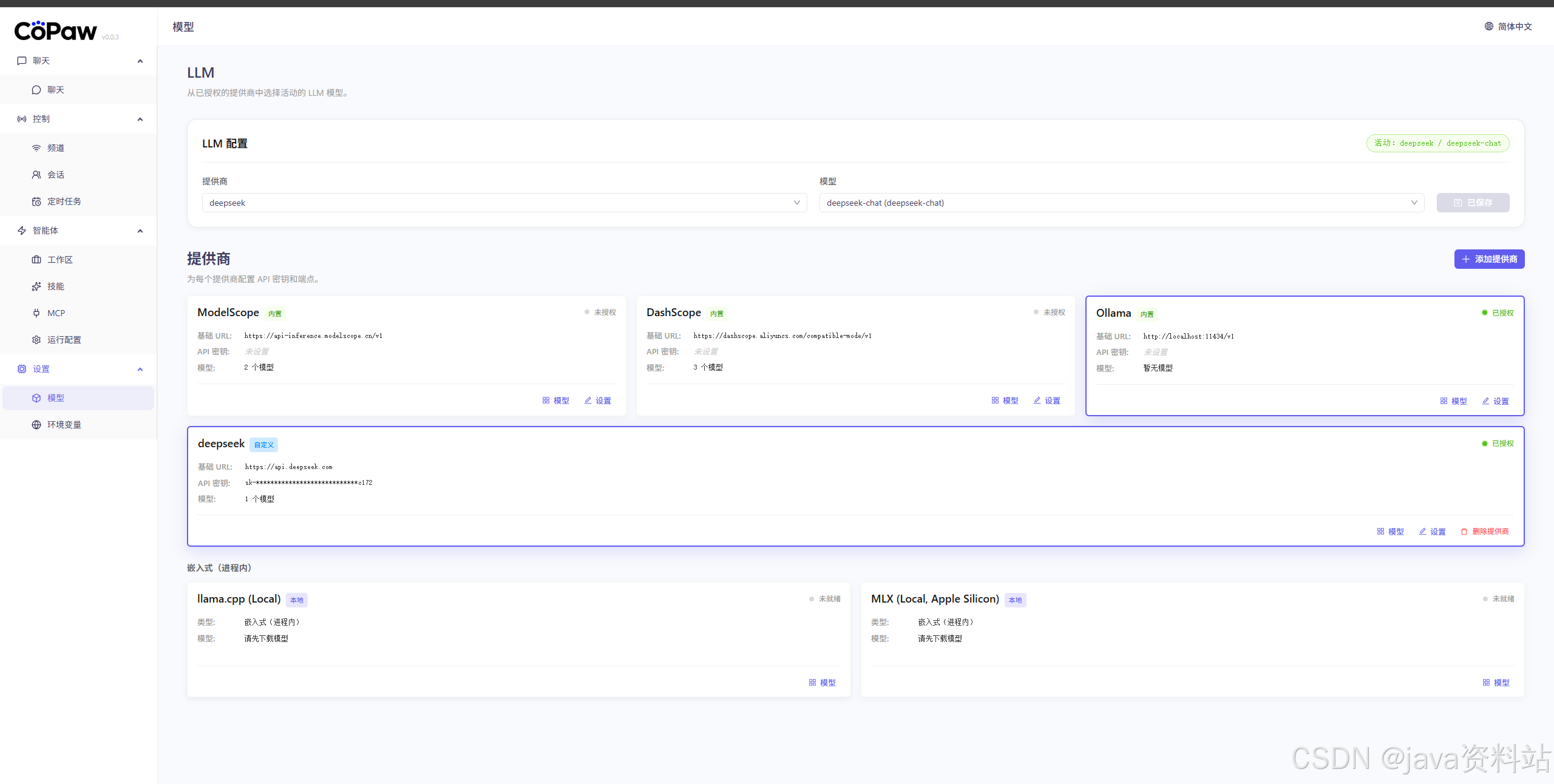Open MCP plug settings item

56,313
